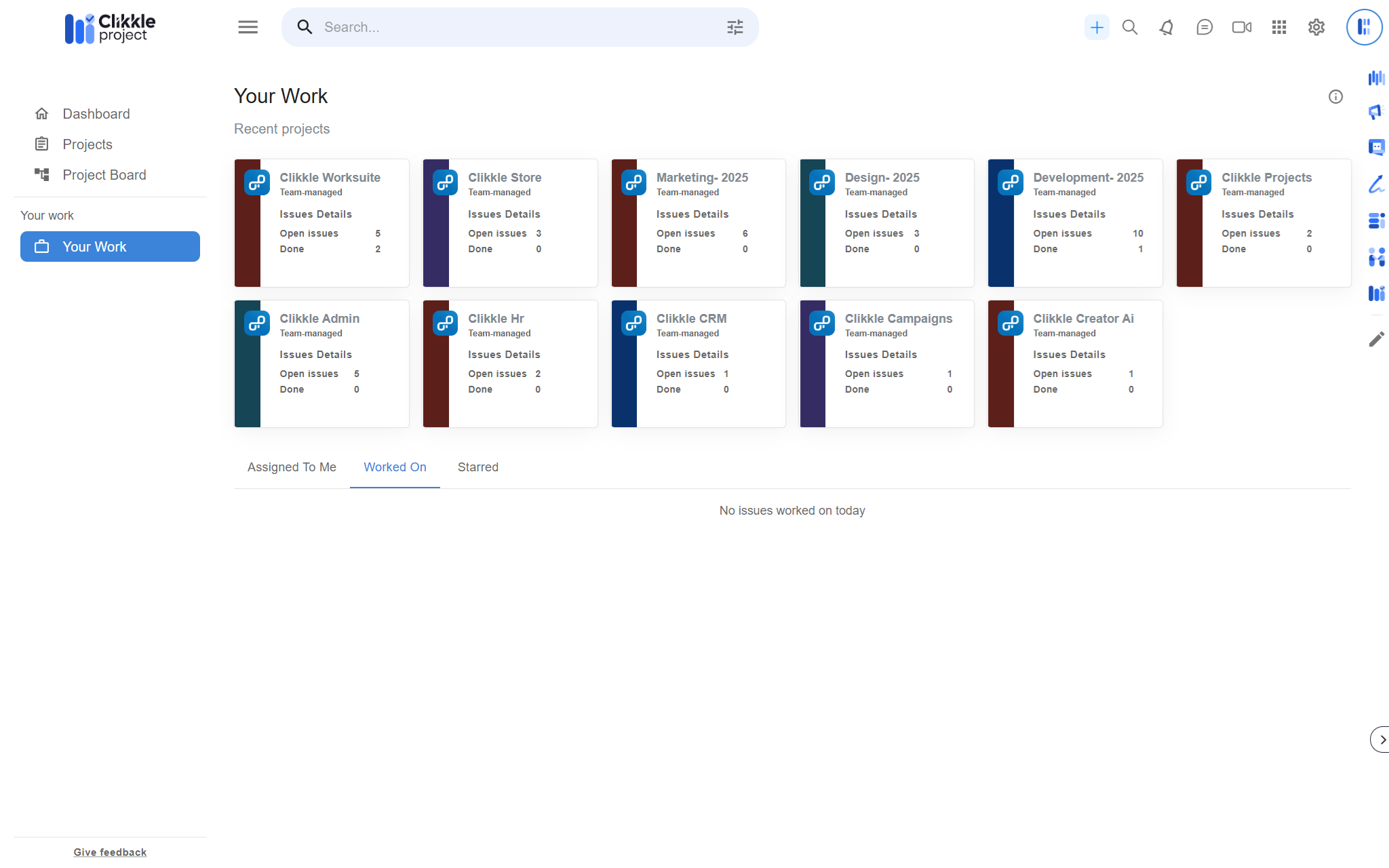Open the notifications bell
Image resolution: width=1389 pixels, height=868 pixels.
coord(1167,27)
